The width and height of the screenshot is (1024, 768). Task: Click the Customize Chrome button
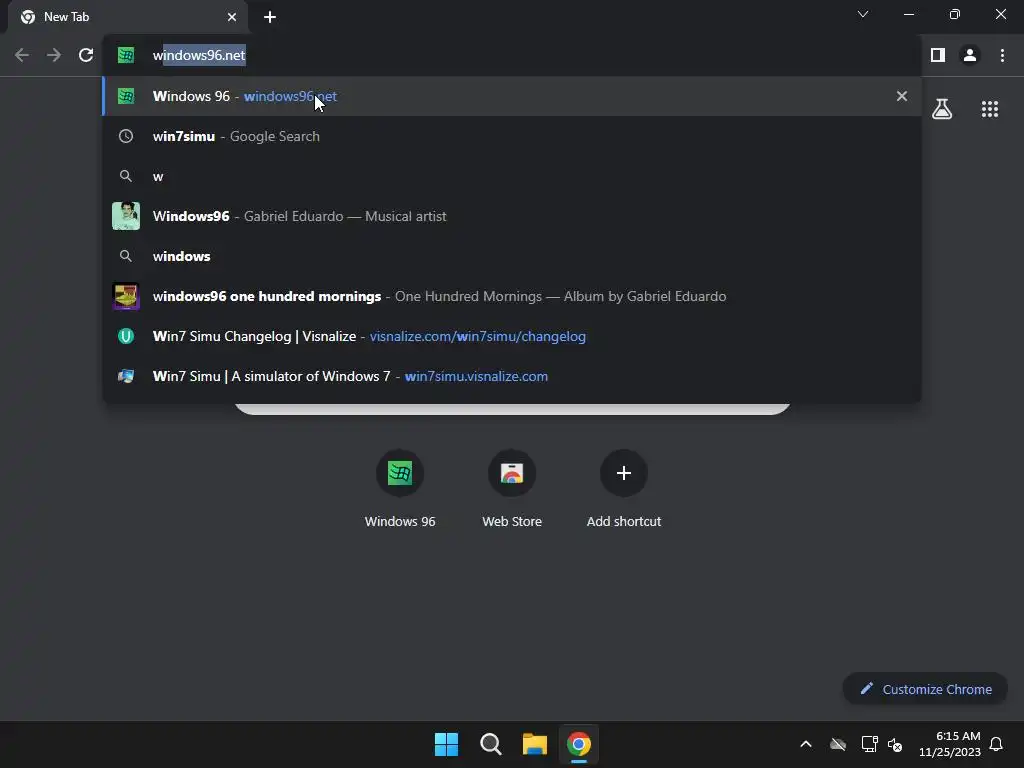(925, 689)
